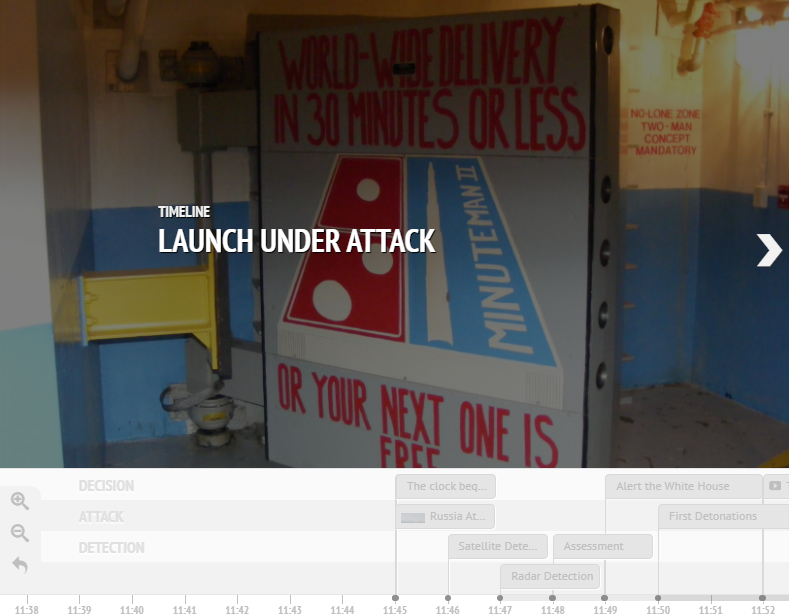Image resolution: width=789 pixels, height=616 pixels.
Task: Click the video event marker at the right edge
Action: pyautogui.click(x=776, y=486)
